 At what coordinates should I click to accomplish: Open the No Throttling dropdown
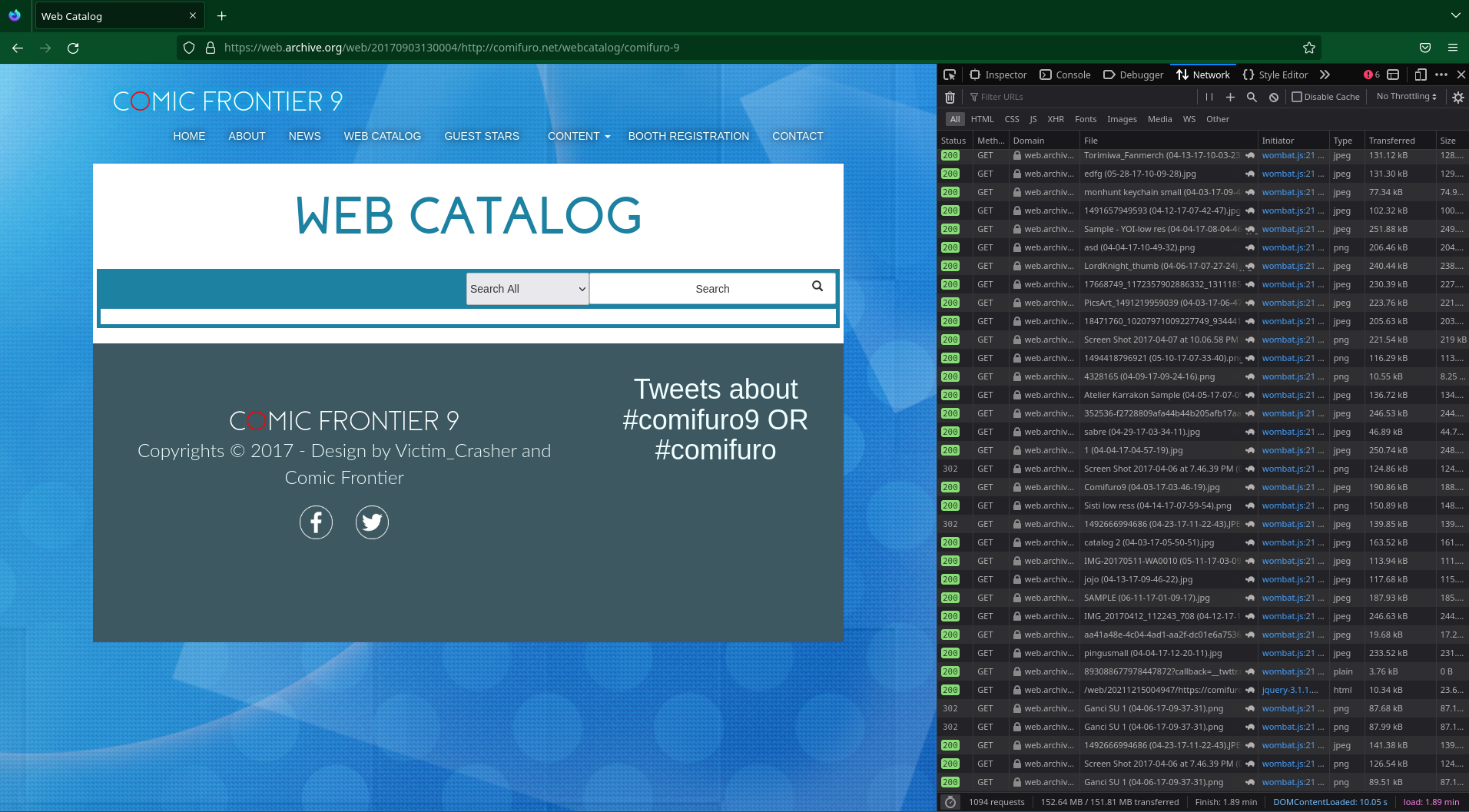(1406, 97)
